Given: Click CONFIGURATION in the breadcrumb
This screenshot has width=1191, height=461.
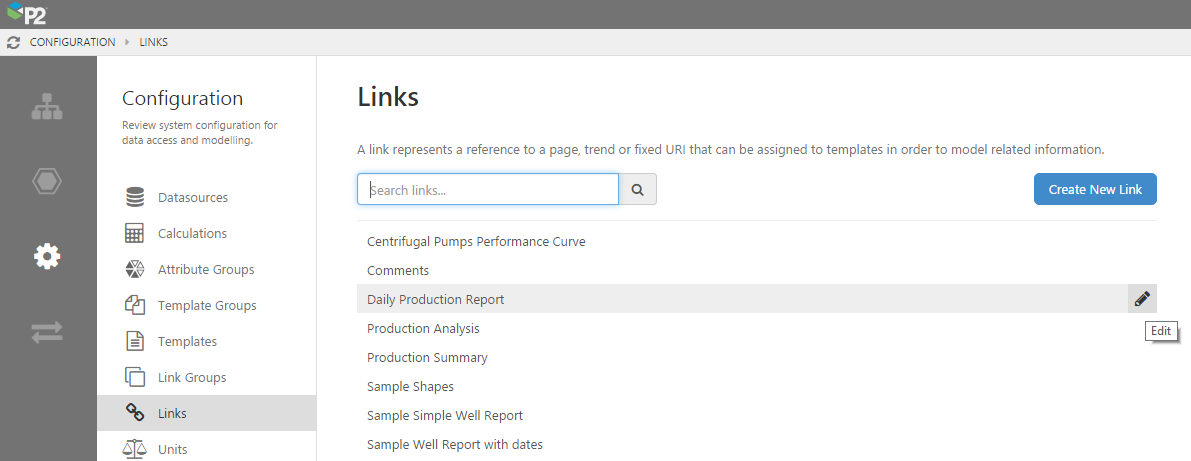Looking at the screenshot, I should click(x=72, y=42).
